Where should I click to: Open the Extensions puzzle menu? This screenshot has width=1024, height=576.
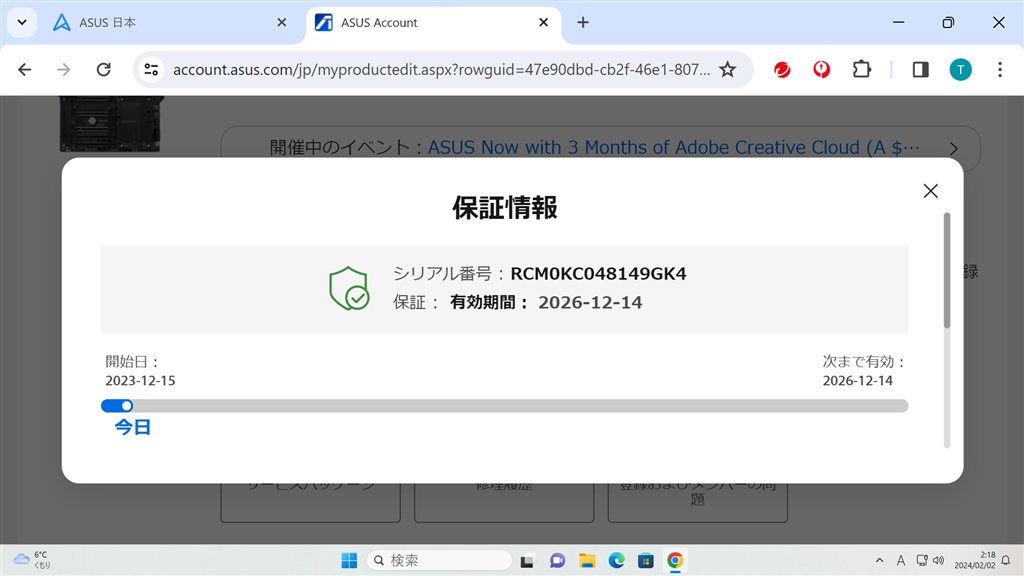click(x=862, y=69)
